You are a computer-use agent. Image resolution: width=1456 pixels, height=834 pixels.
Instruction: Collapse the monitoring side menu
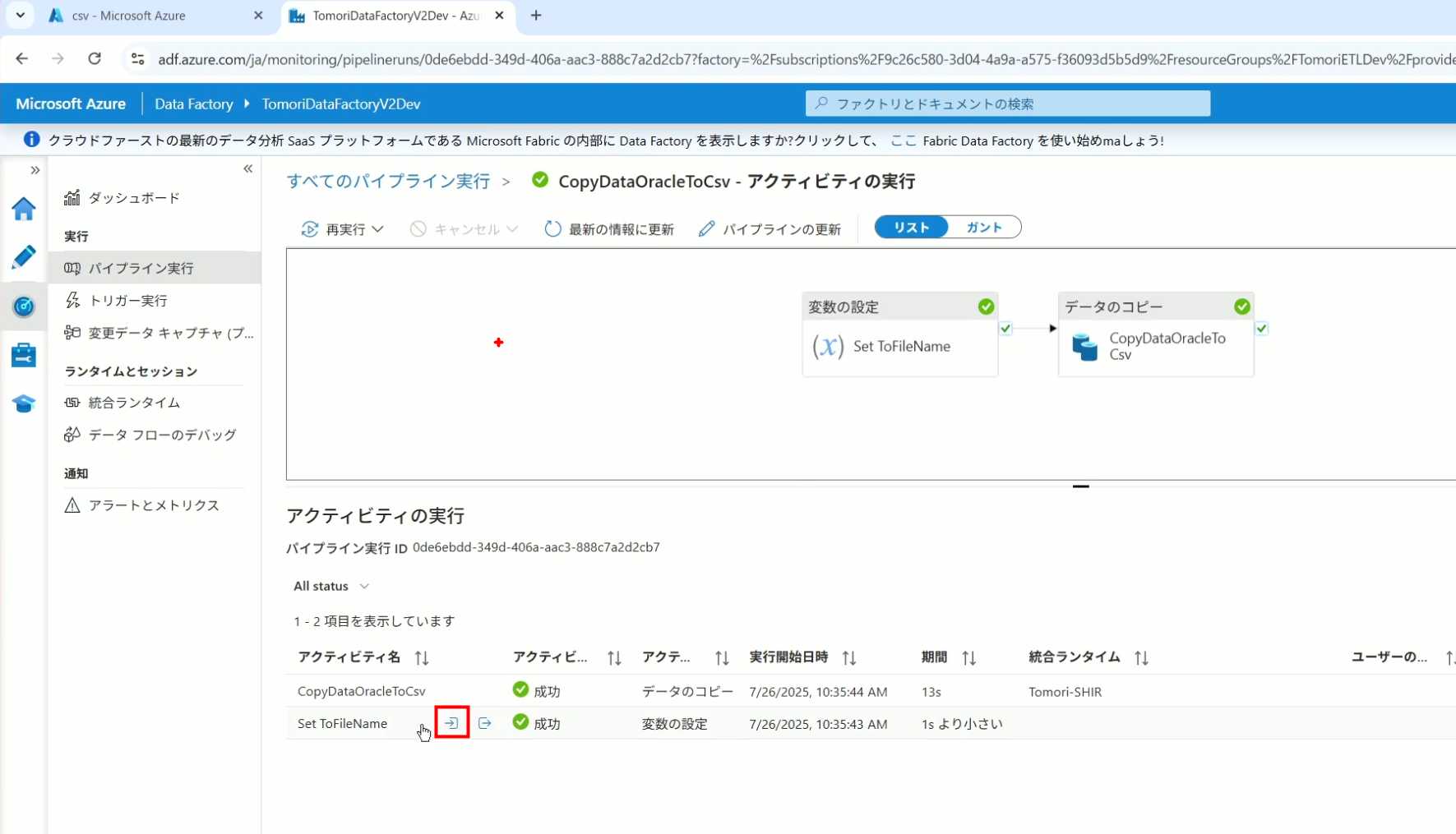point(247,169)
